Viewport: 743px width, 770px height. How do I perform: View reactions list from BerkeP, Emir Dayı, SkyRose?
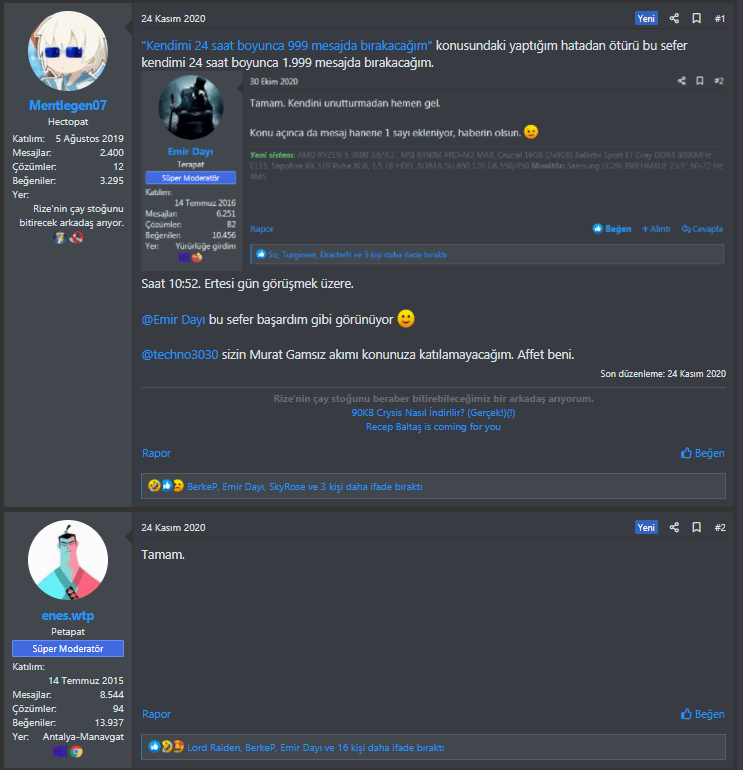coord(304,487)
